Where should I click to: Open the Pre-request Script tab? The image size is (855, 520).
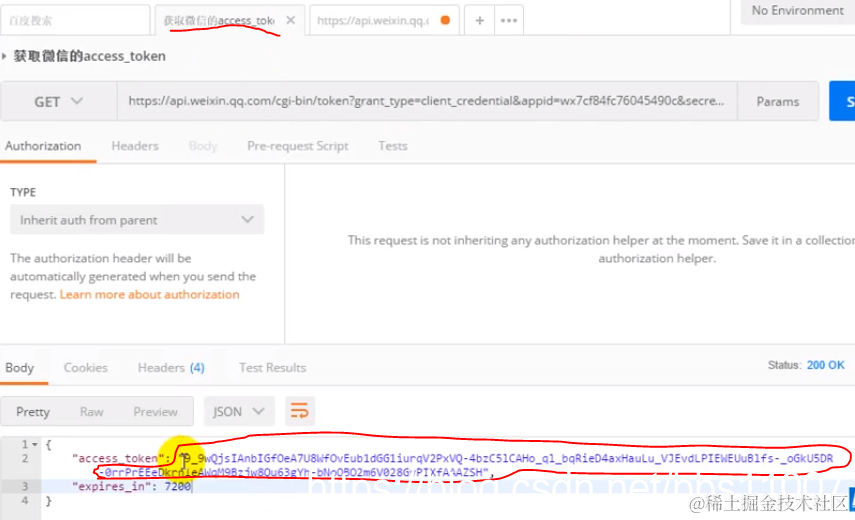pos(298,146)
